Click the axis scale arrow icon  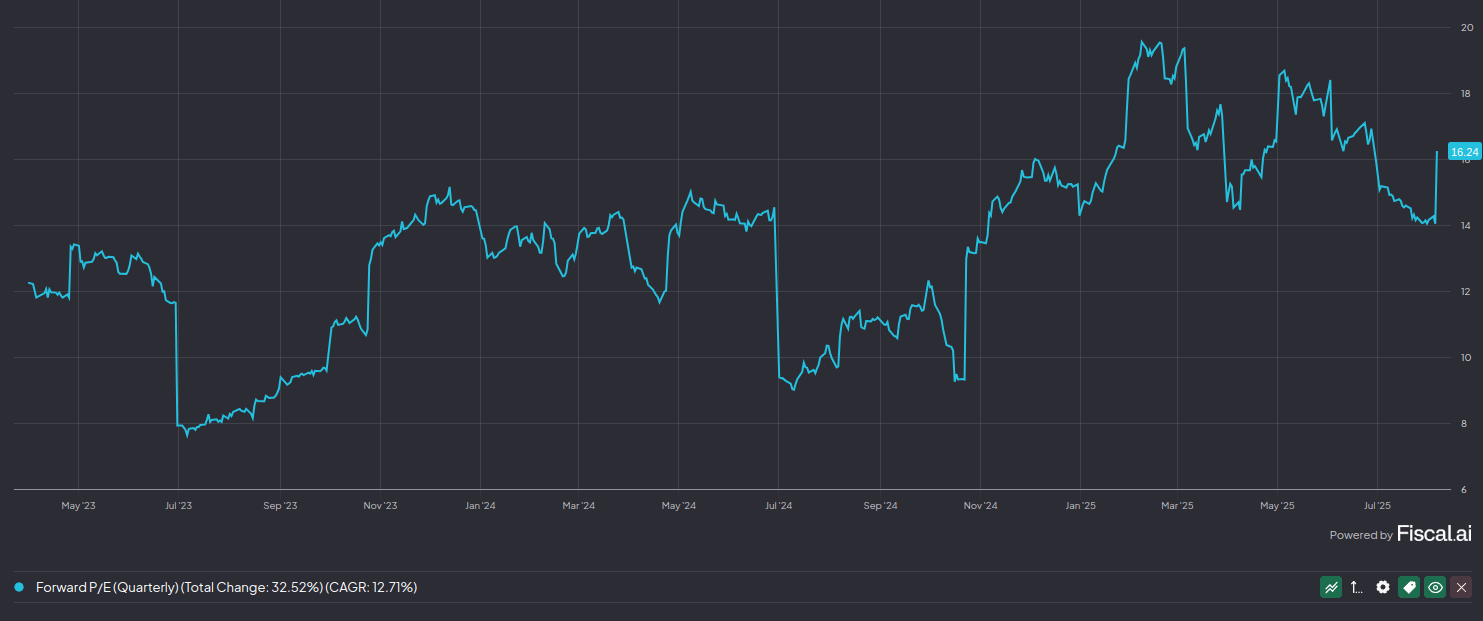[1357, 588]
